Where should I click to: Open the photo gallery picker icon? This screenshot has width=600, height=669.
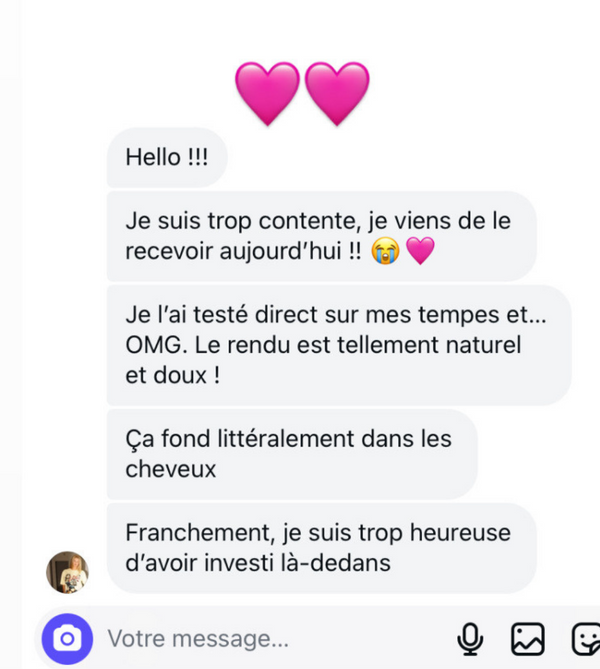pos(527,638)
